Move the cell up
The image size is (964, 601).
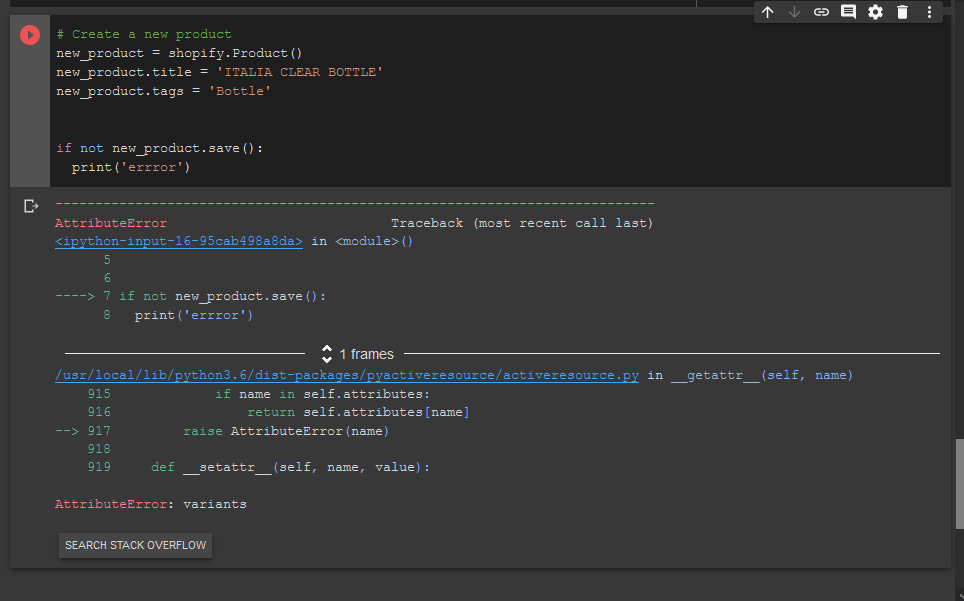coord(768,12)
